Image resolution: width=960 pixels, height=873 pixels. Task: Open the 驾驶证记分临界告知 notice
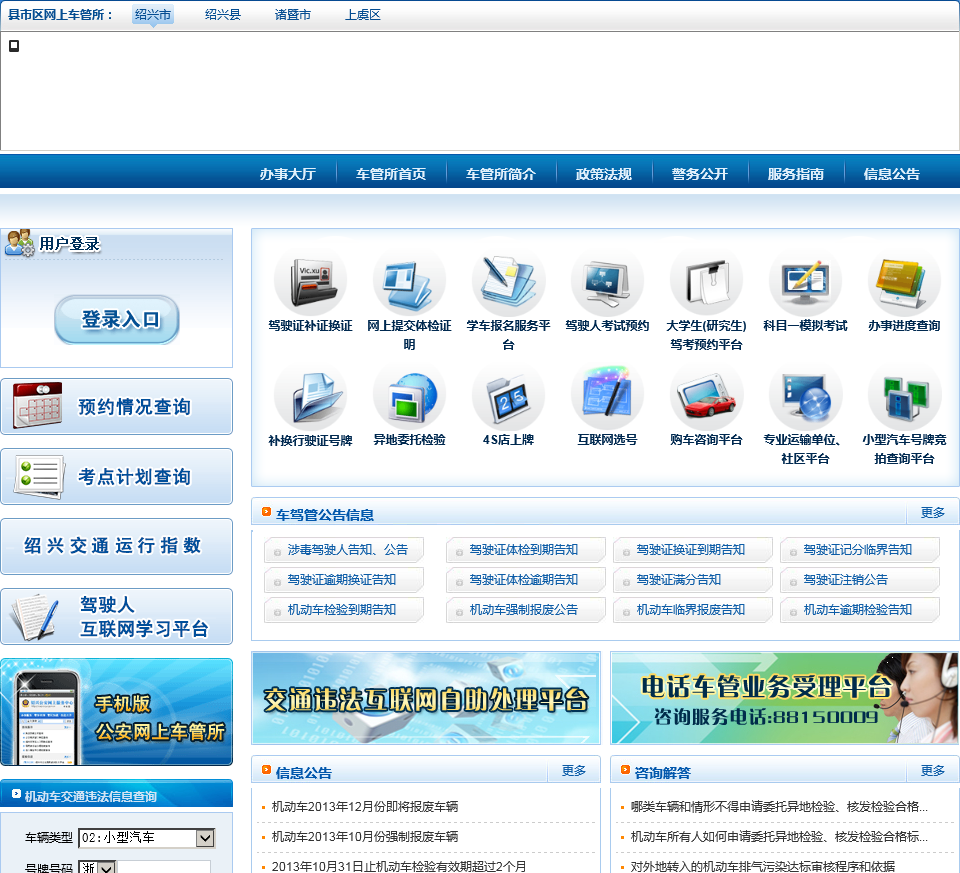pos(860,550)
